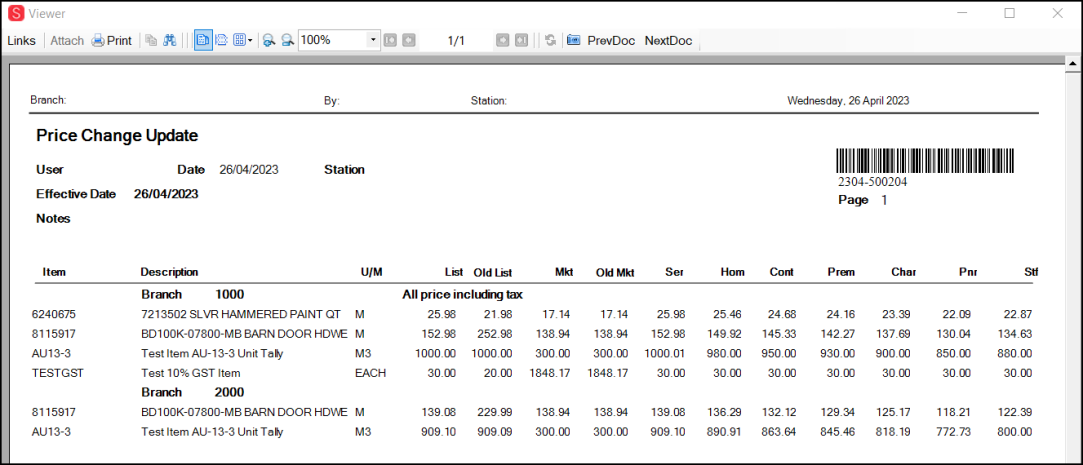Click barcode number 2304-500204
This screenshot has width=1083, height=465.
(x=872, y=183)
